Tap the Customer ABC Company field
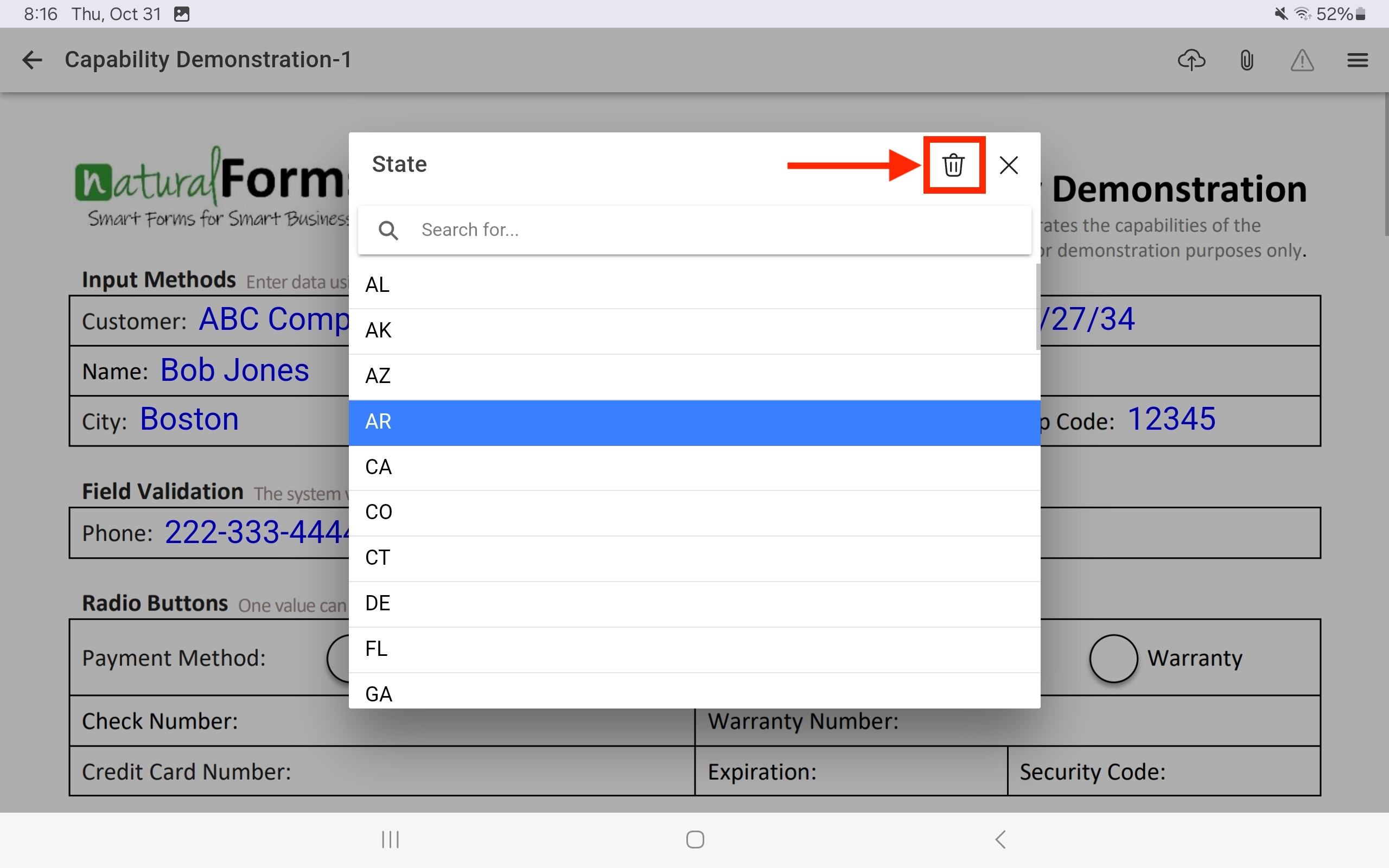Screen dimensions: 1389x868 pyautogui.click(x=209, y=320)
